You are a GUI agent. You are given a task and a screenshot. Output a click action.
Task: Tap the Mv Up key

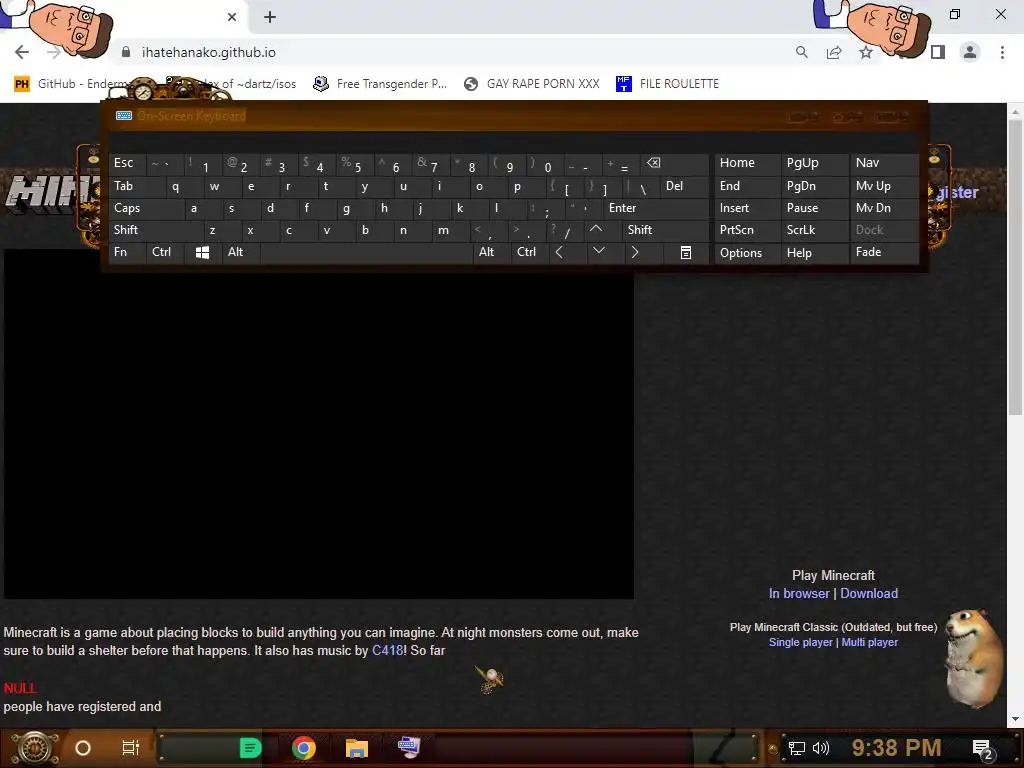pyautogui.click(x=884, y=186)
